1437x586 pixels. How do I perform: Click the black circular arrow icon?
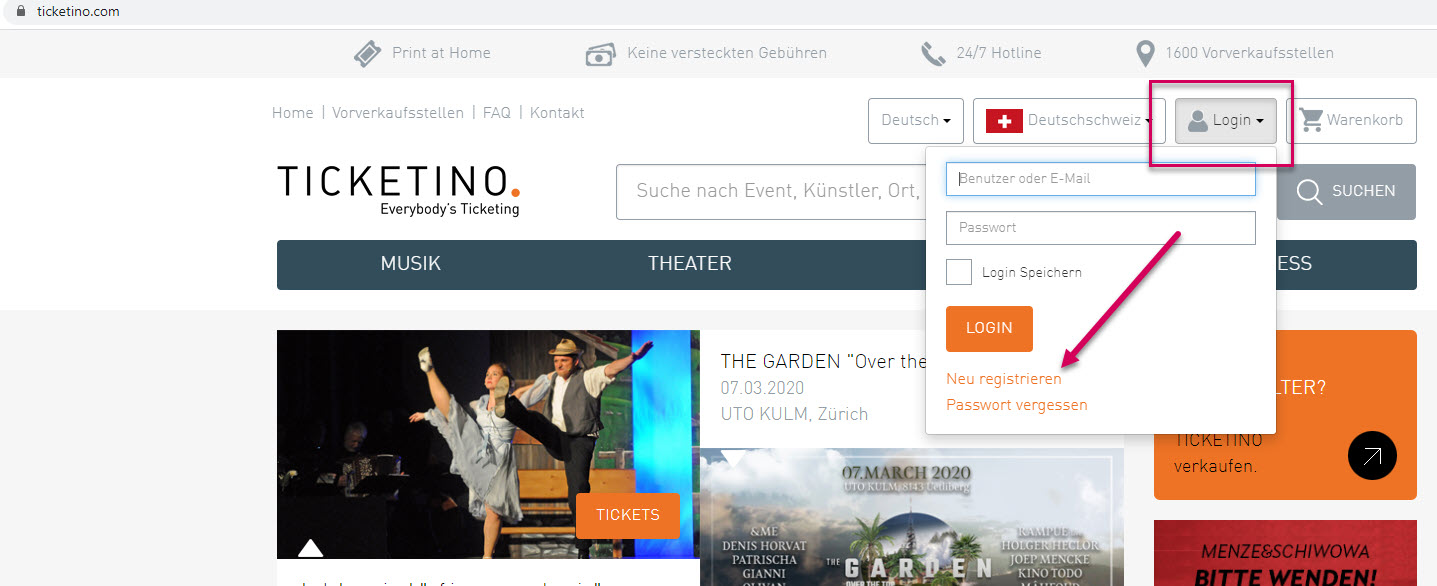point(1372,456)
